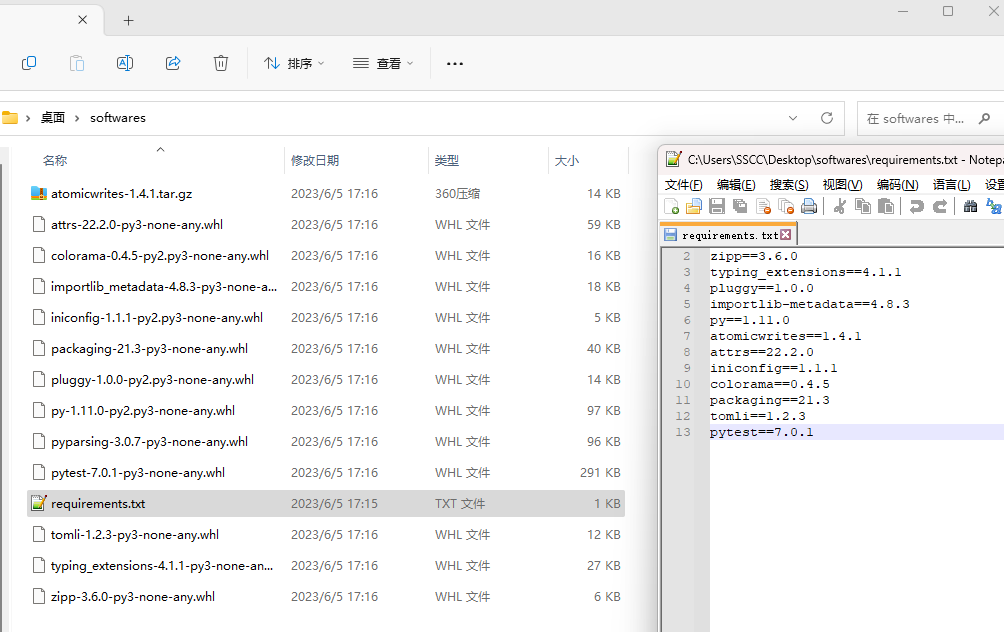Refresh the softwares folder

point(827,118)
